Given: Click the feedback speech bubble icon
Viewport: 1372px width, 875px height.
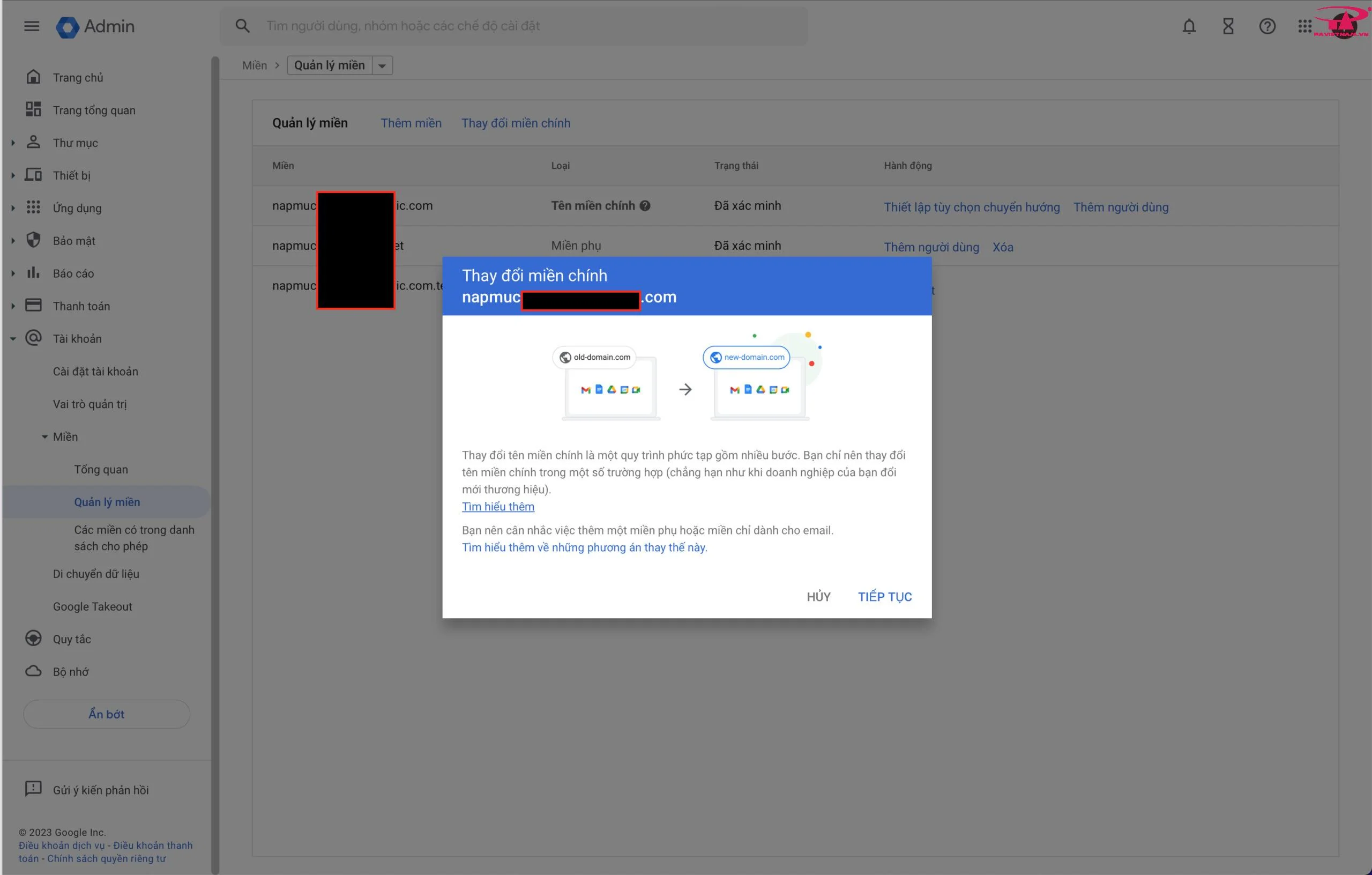Looking at the screenshot, I should (x=34, y=789).
